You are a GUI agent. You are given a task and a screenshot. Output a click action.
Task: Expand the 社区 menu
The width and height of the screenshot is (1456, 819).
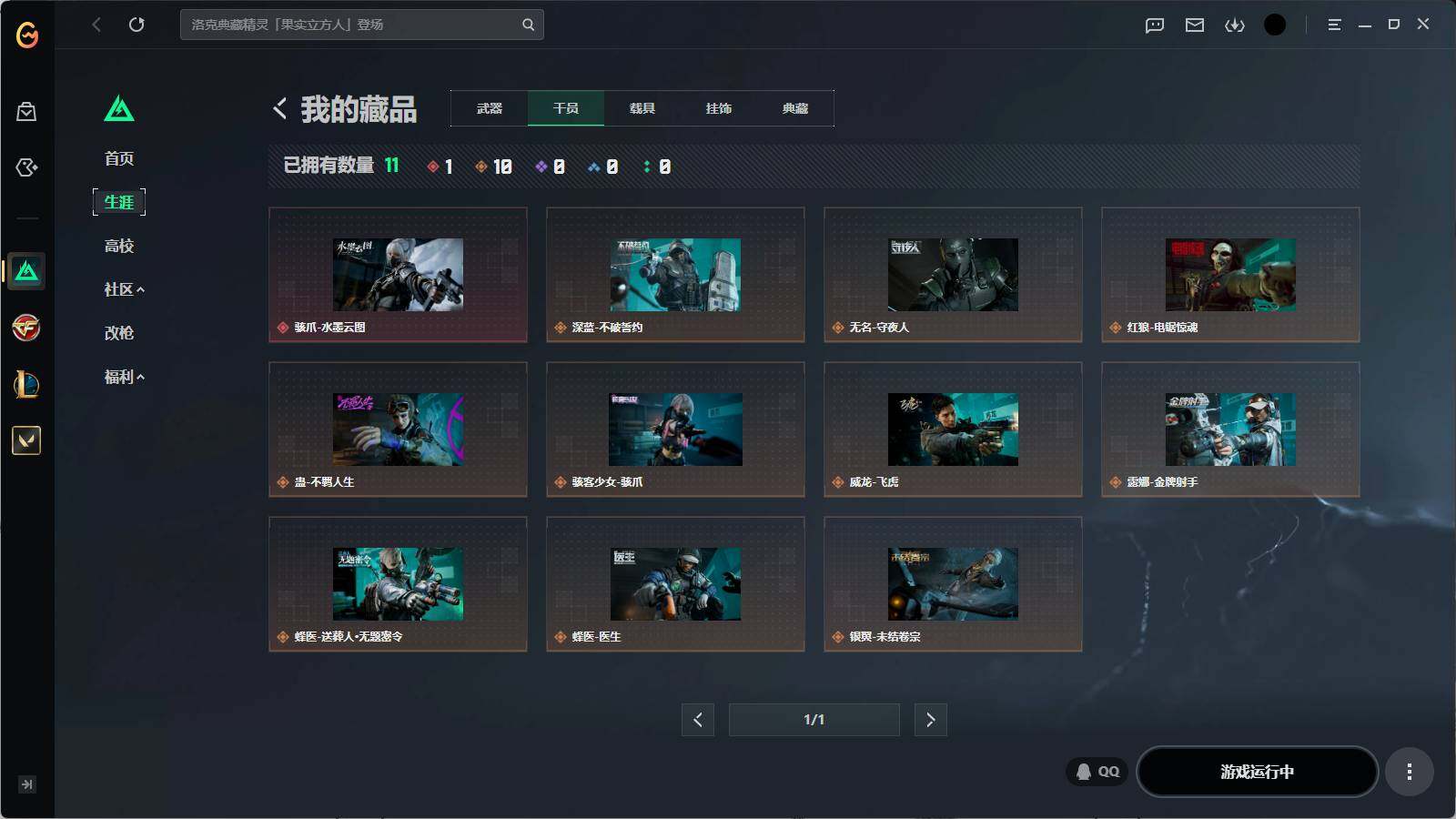tap(124, 289)
